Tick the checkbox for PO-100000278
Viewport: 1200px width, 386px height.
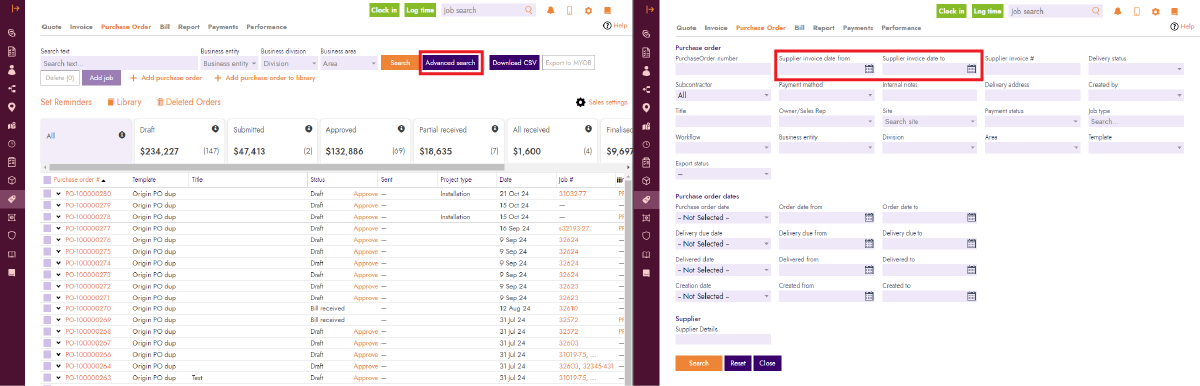tap(47, 216)
